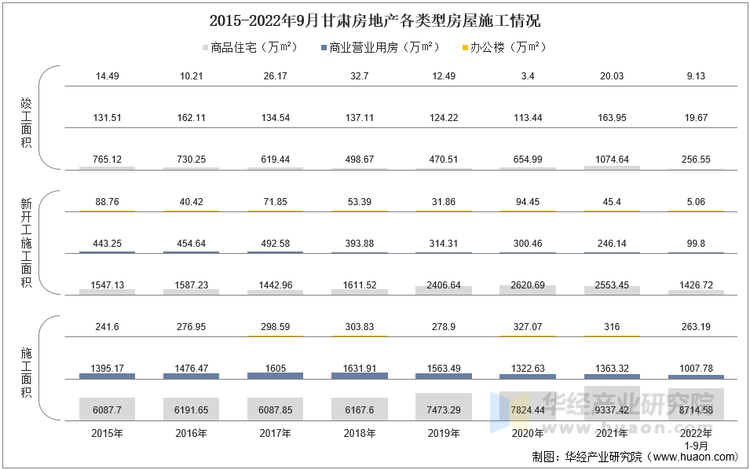Viewport: 750px width, 470px height.
Task: Click the gray 商品住宅 legend swatch
Action: [205, 48]
